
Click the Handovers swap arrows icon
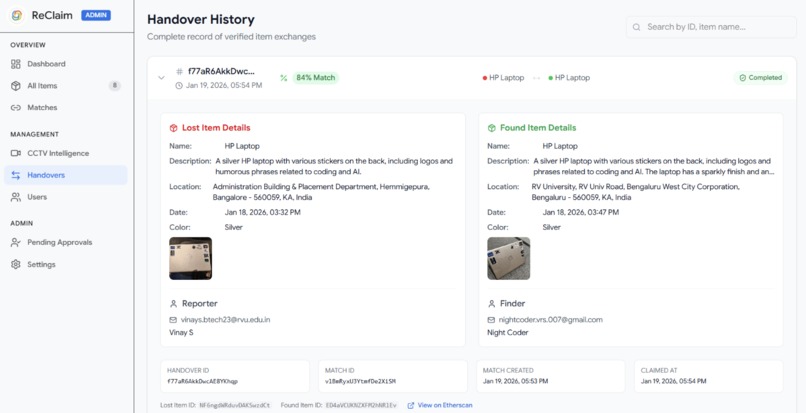(x=16, y=175)
